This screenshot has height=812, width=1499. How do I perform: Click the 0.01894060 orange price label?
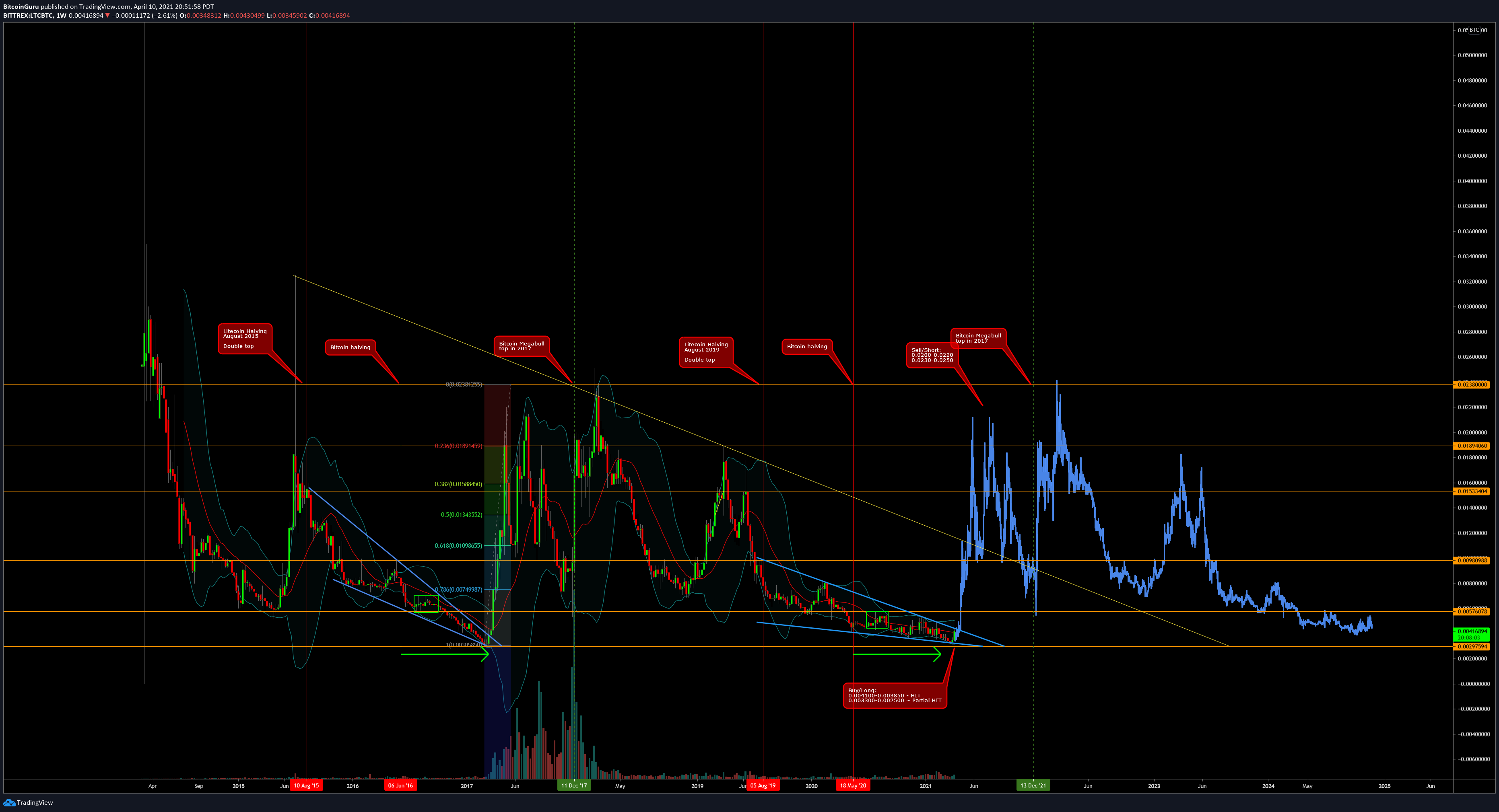coord(1472,446)
